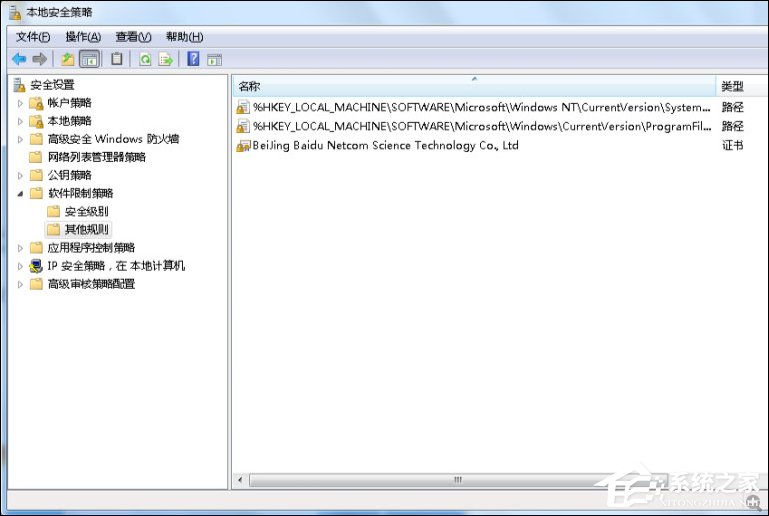Open the 查看(V) menu
769x516 pixels.
point(132,37)
